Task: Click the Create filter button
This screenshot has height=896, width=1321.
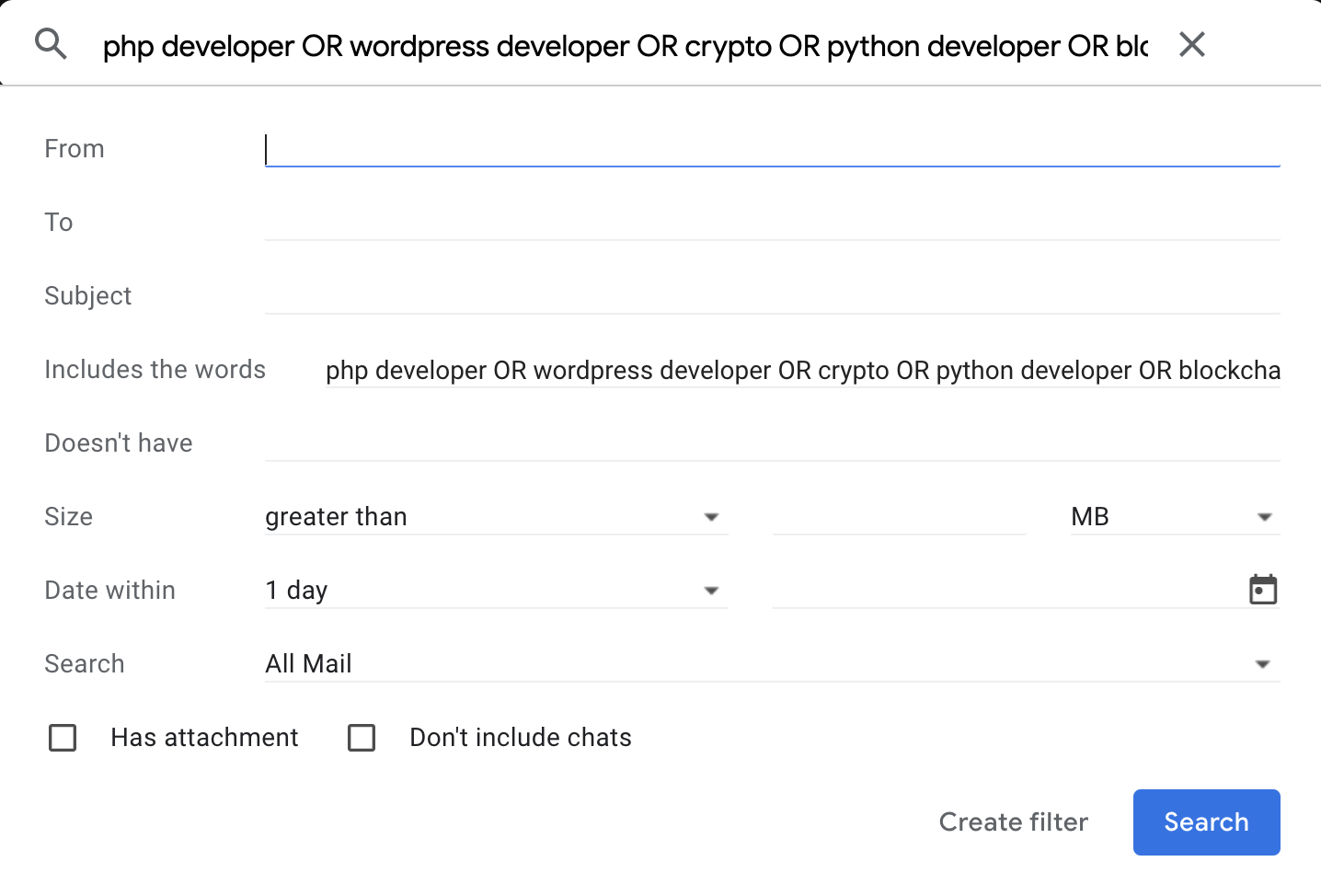Action: [1014, 821]
